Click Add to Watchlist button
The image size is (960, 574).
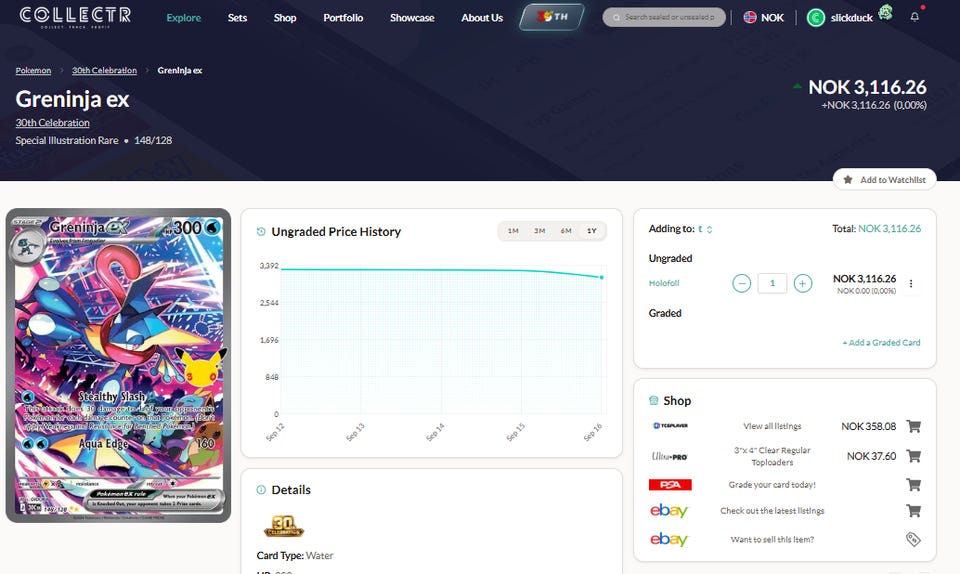pos(884,179)
